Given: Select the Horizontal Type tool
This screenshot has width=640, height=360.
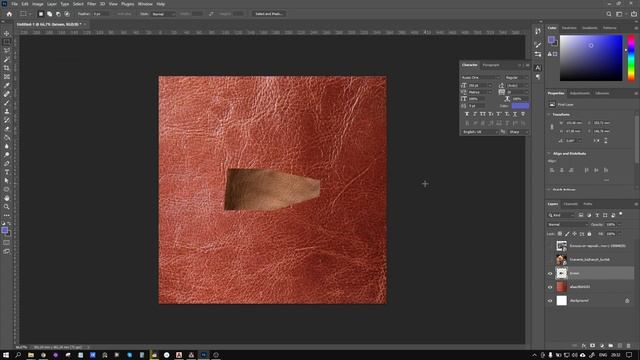Looking at the screenshot, I should click(7, 172).
